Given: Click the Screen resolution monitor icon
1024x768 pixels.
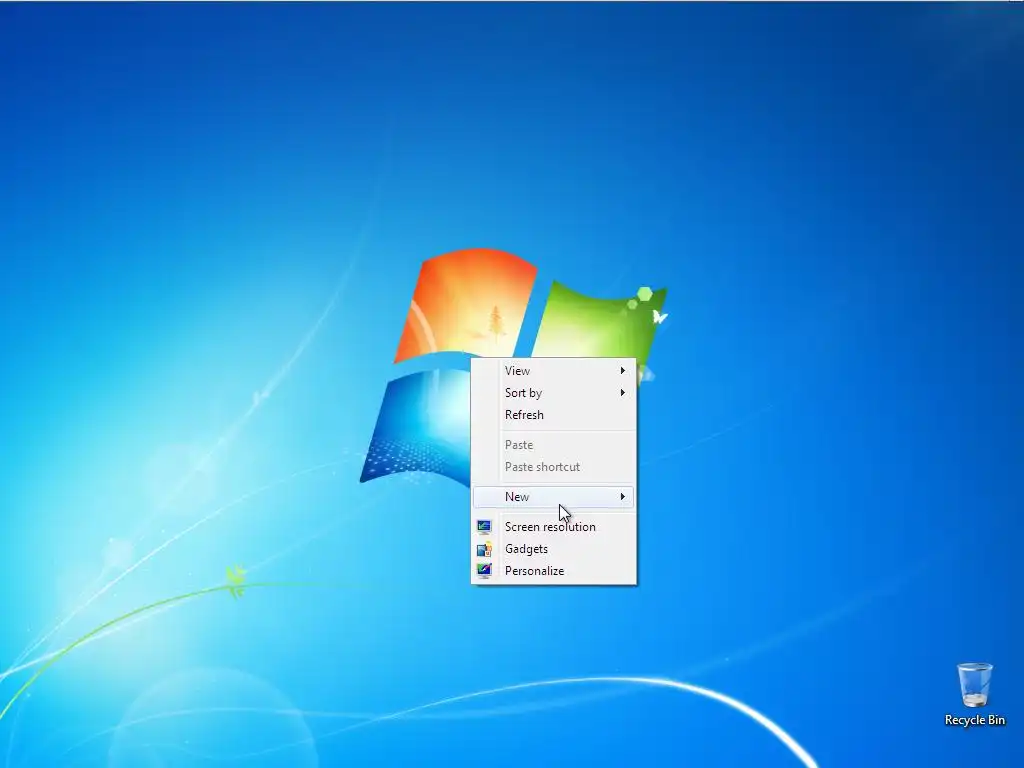Looking at the screenshot, I should [x=484, y=527].
